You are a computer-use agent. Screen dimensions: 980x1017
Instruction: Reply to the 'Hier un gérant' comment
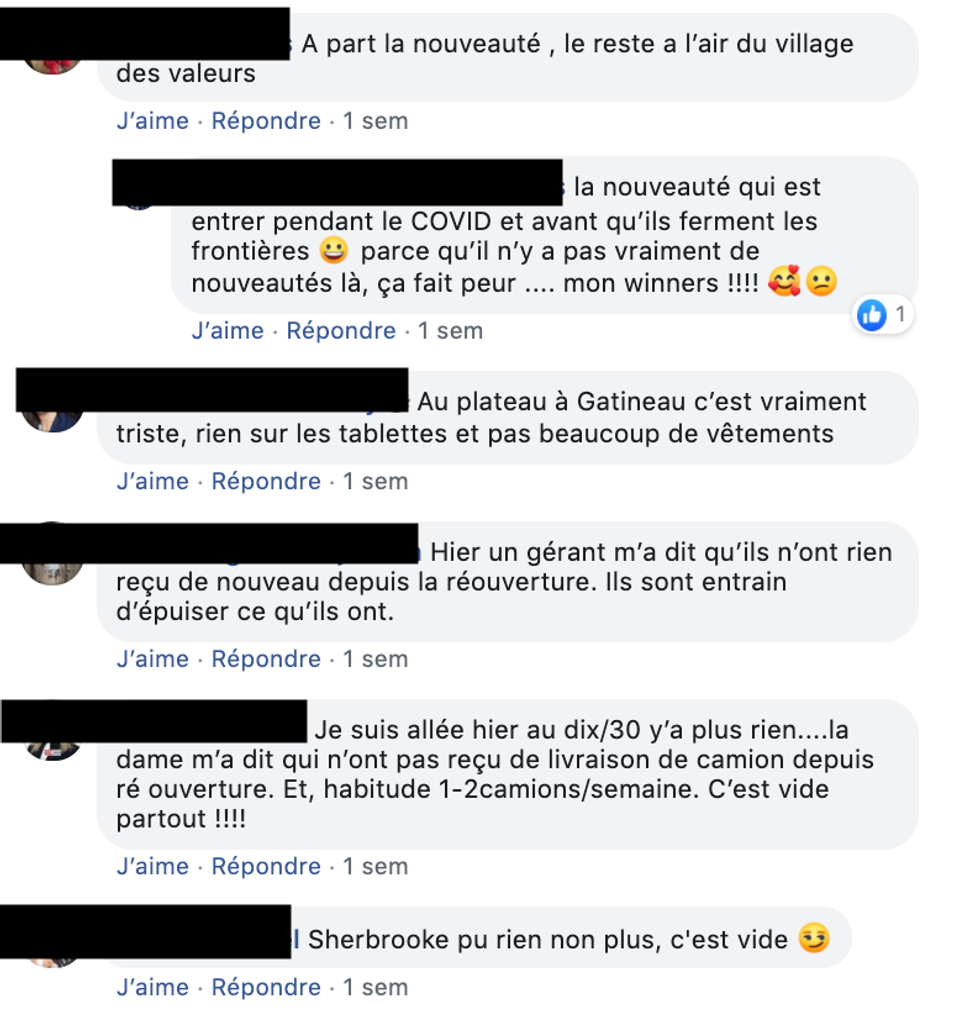266,659
